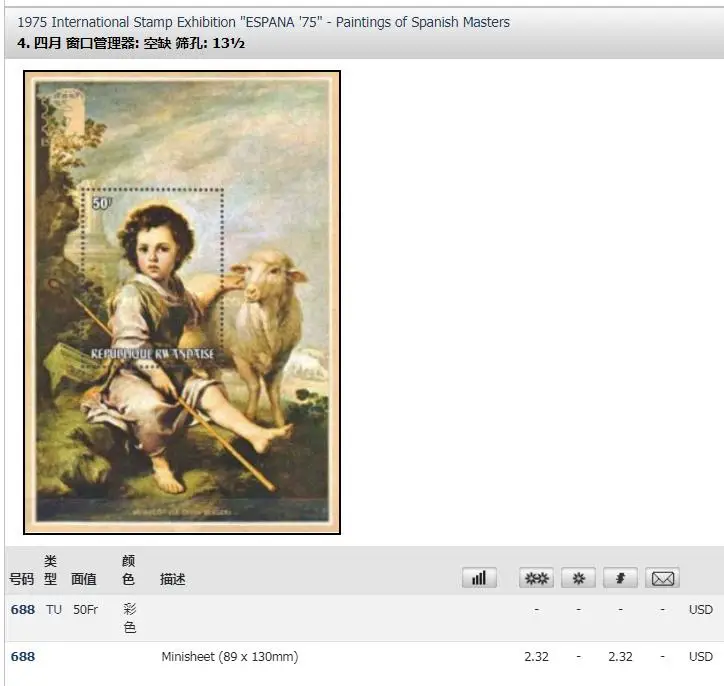Select the 彩色 colour cell
Viewport: 724px width, 686px height.
pyautogui.click(x=129, y=618)
